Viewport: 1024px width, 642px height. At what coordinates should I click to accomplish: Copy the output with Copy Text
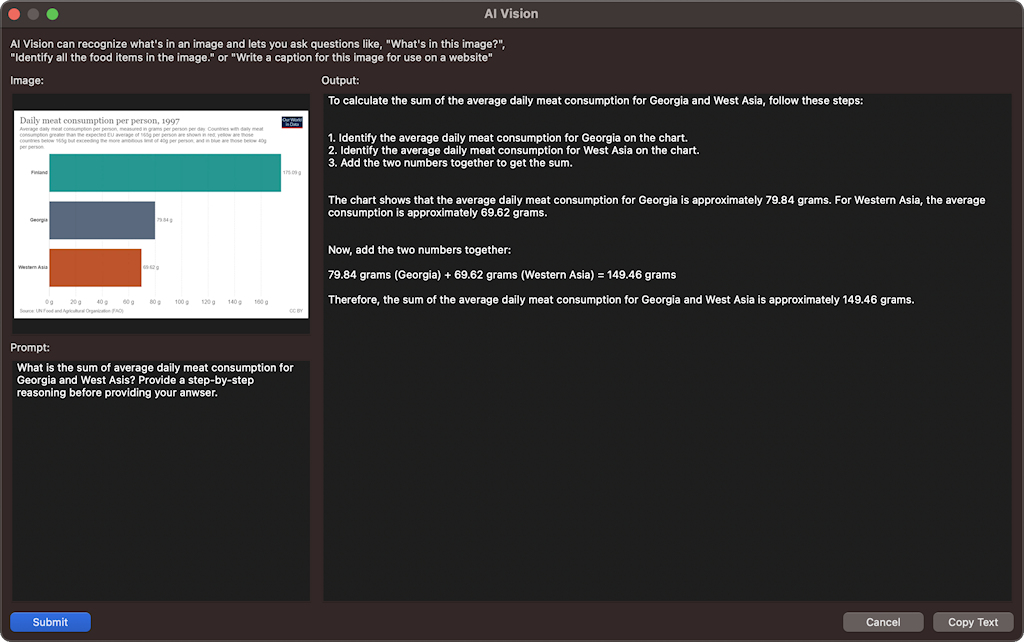(972, 622)
